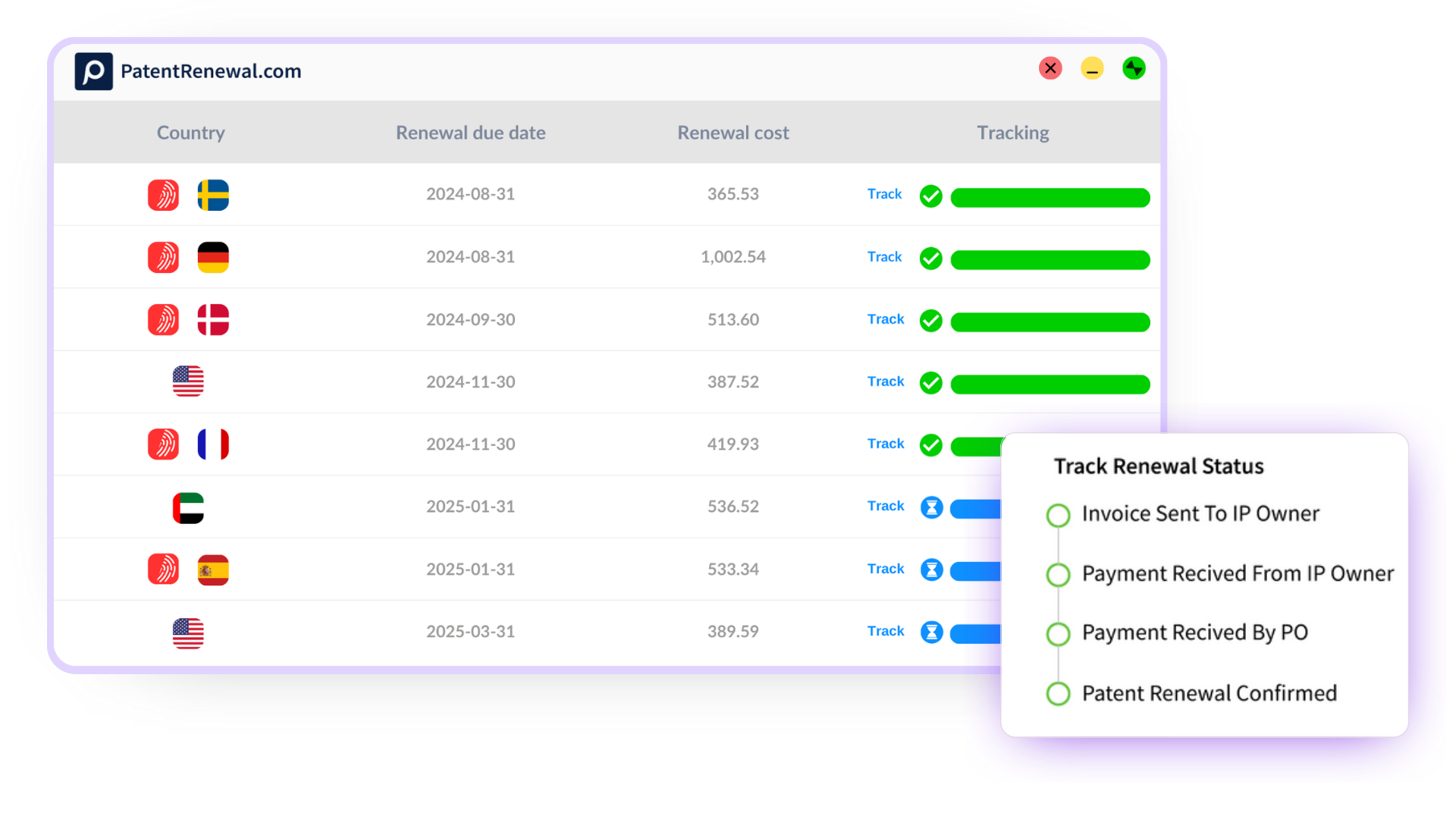1456x819 pixels.
Task: Click the green progress bar for the 2024-11-30 US renewal
Action: click(x=1050, y=384)
